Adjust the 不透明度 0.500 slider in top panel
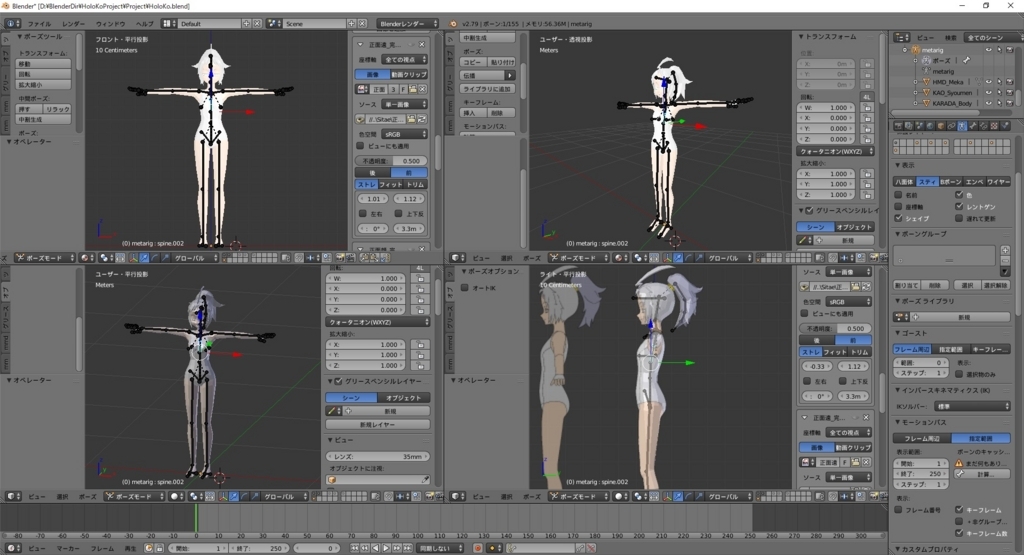The height and width of the screenshot is (555, 1024). tap(391, 161)
